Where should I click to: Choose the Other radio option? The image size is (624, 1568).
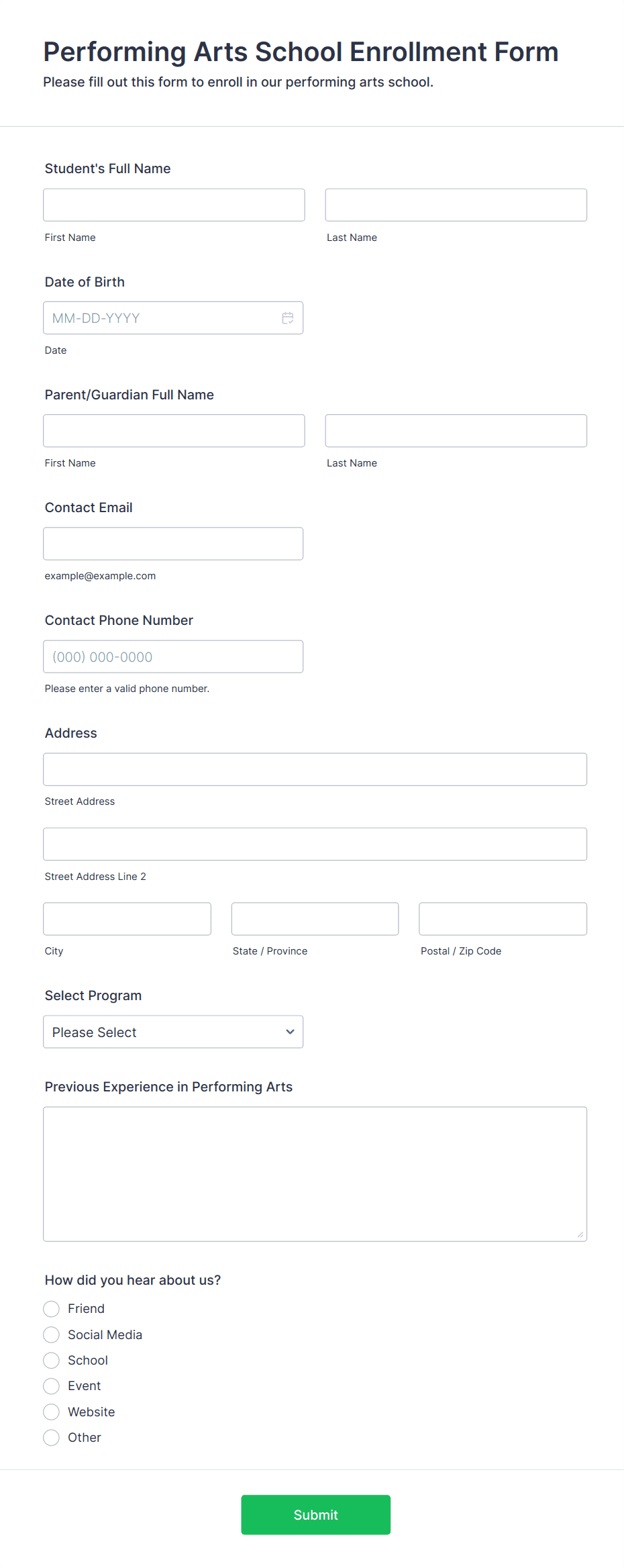(x=52, y=1438)
